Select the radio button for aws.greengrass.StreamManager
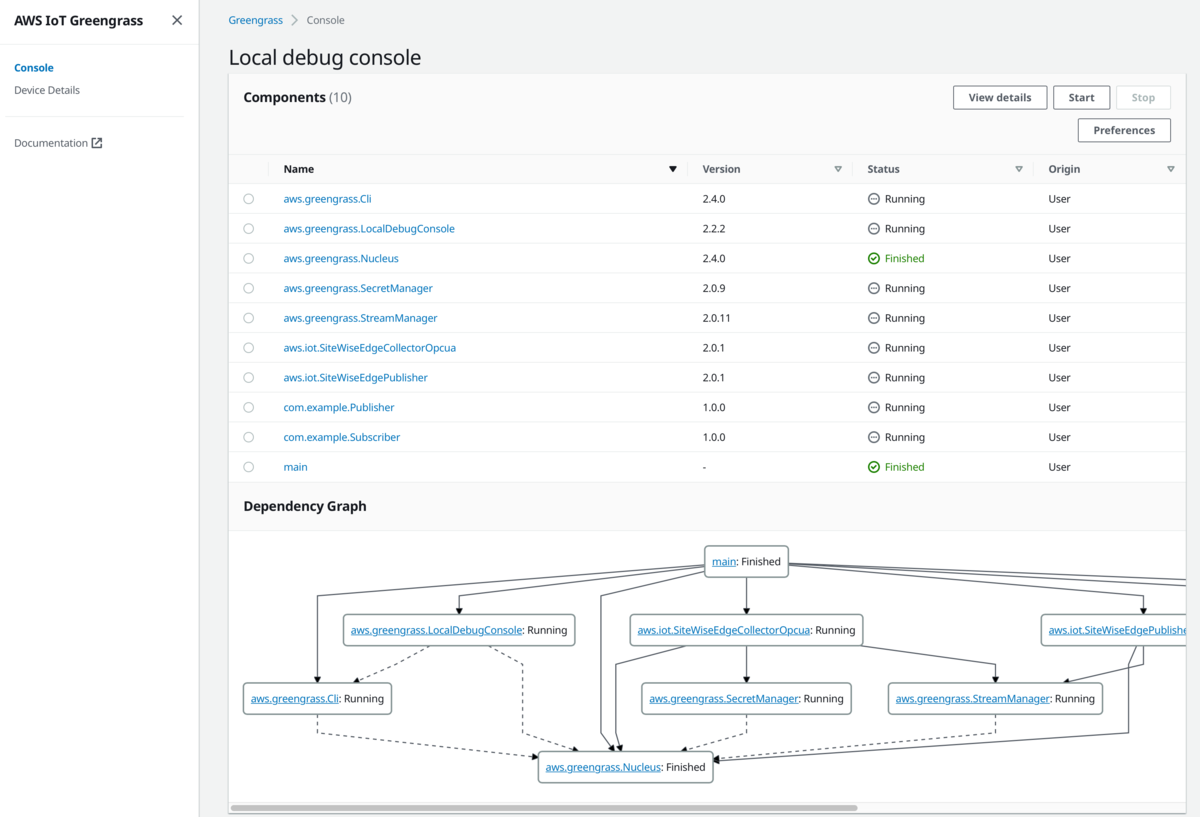1200x817 pixels. tap(249, 318)
